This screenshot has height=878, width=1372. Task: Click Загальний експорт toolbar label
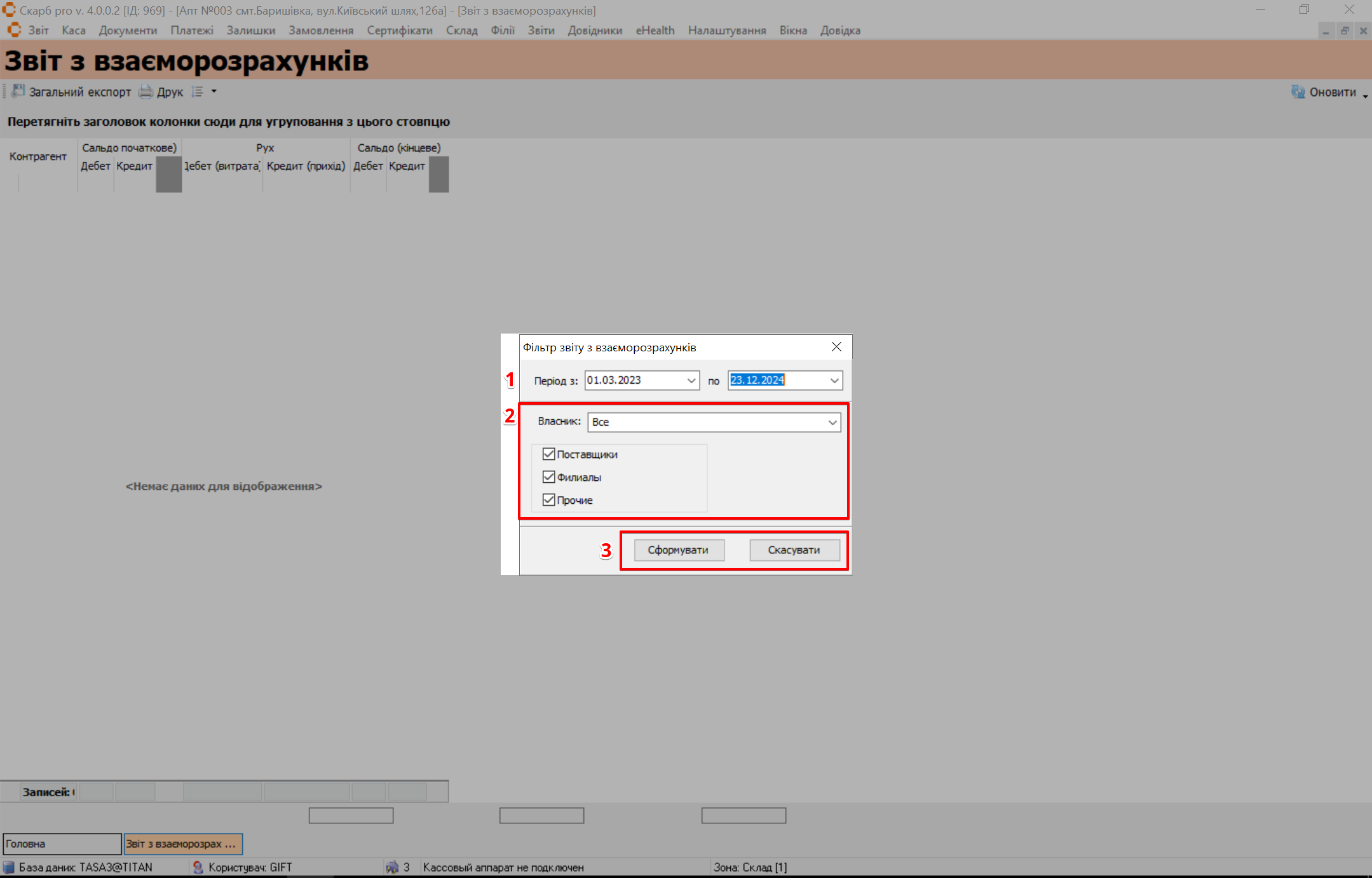[x=80, y=92]
